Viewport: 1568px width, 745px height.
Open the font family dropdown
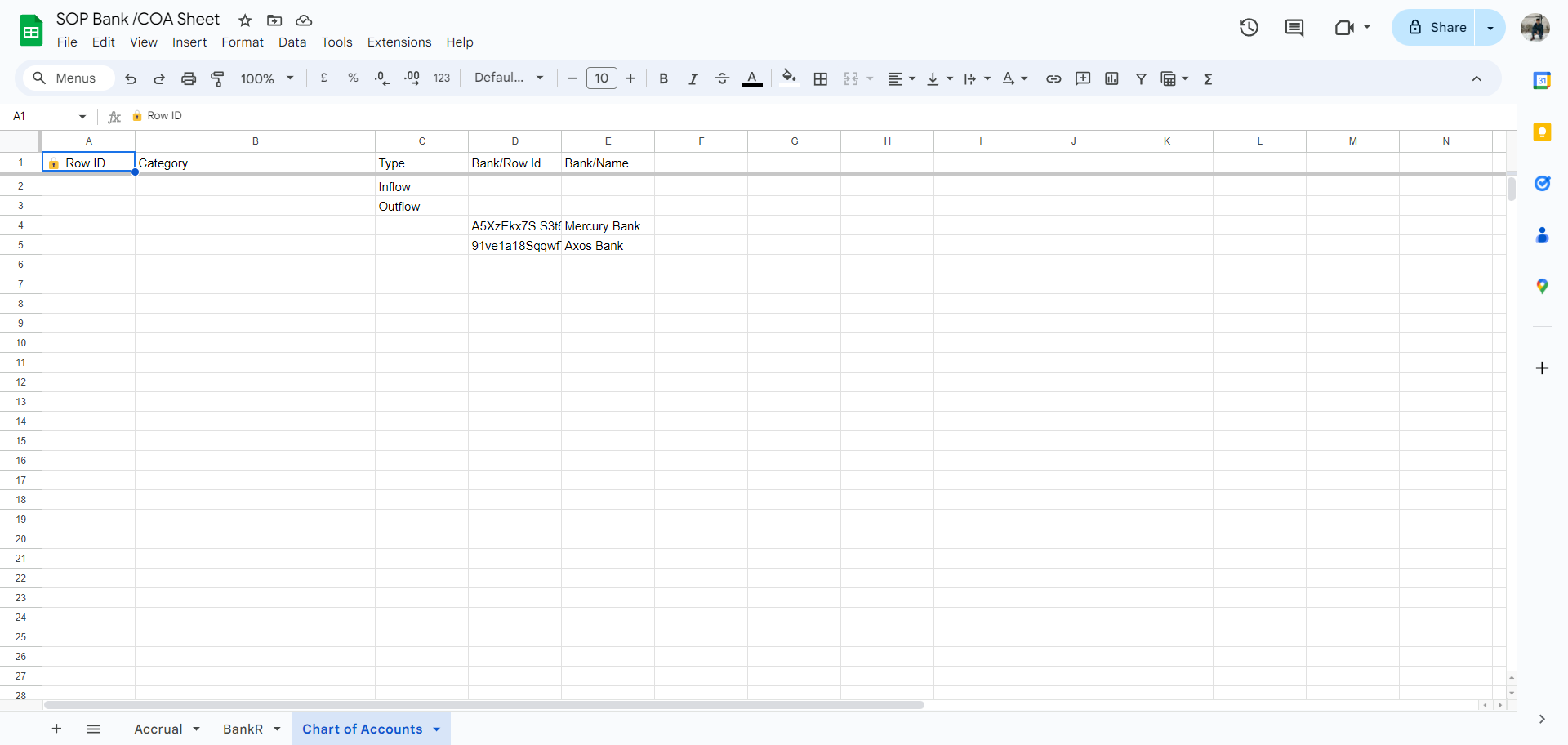(x=508, y=78)
